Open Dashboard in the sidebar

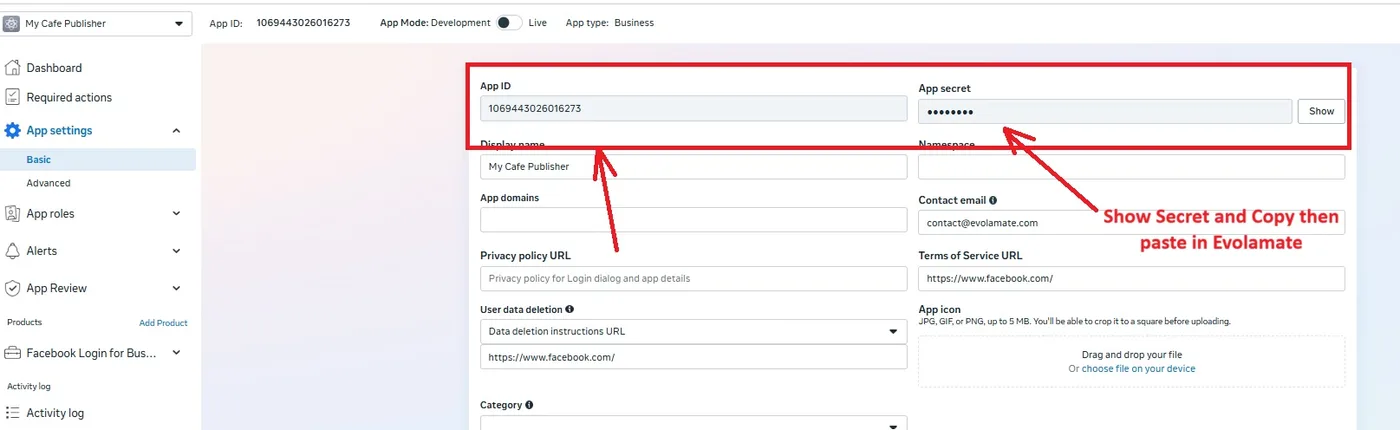54,68
